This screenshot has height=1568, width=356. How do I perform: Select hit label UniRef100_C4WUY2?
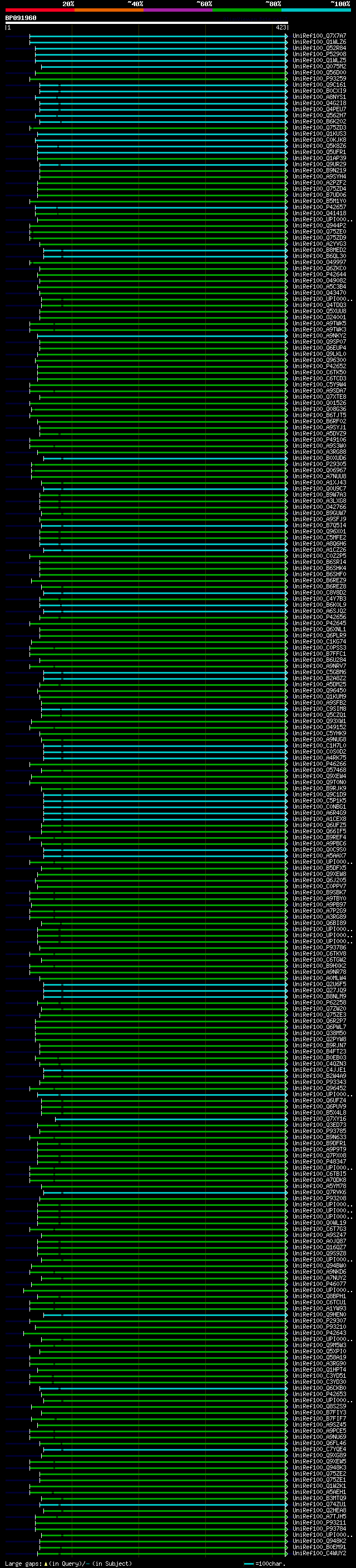point(319,1553)
